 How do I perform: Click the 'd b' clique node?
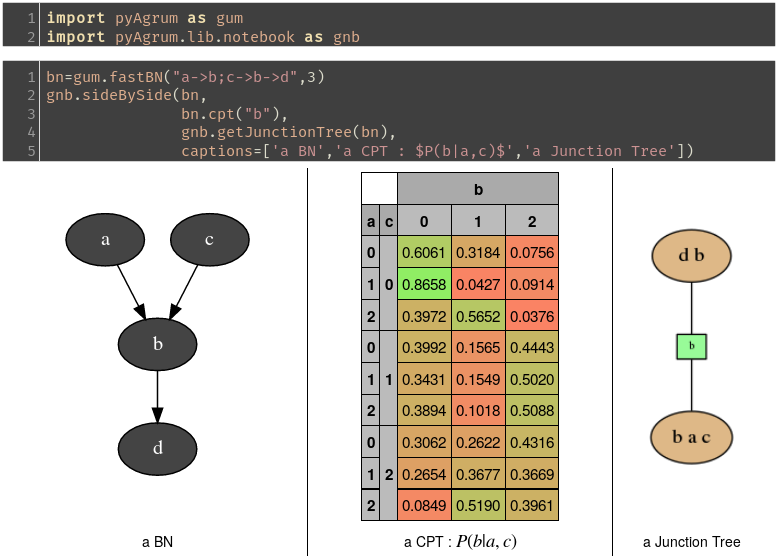coord(691,255)
